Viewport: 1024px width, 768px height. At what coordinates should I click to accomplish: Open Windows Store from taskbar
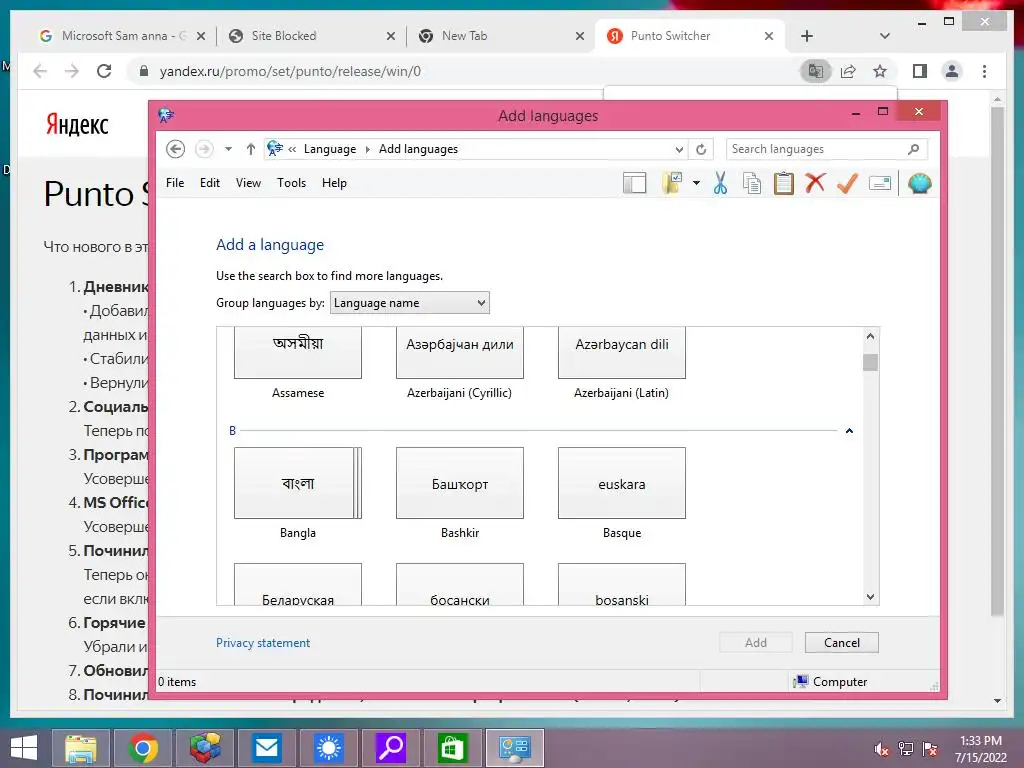click(452, 748)
